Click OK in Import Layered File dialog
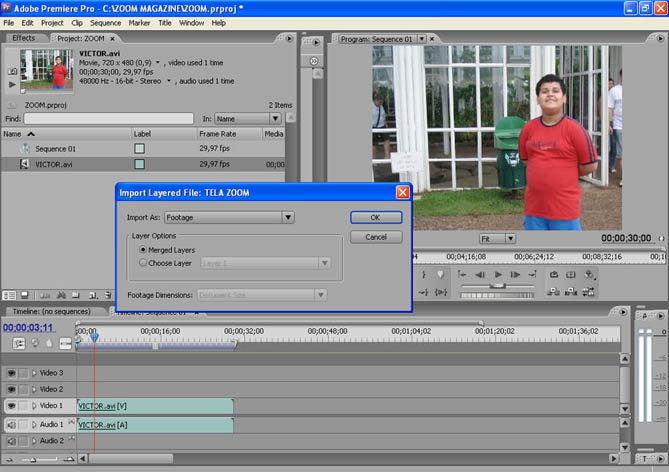 coord(376,217)
